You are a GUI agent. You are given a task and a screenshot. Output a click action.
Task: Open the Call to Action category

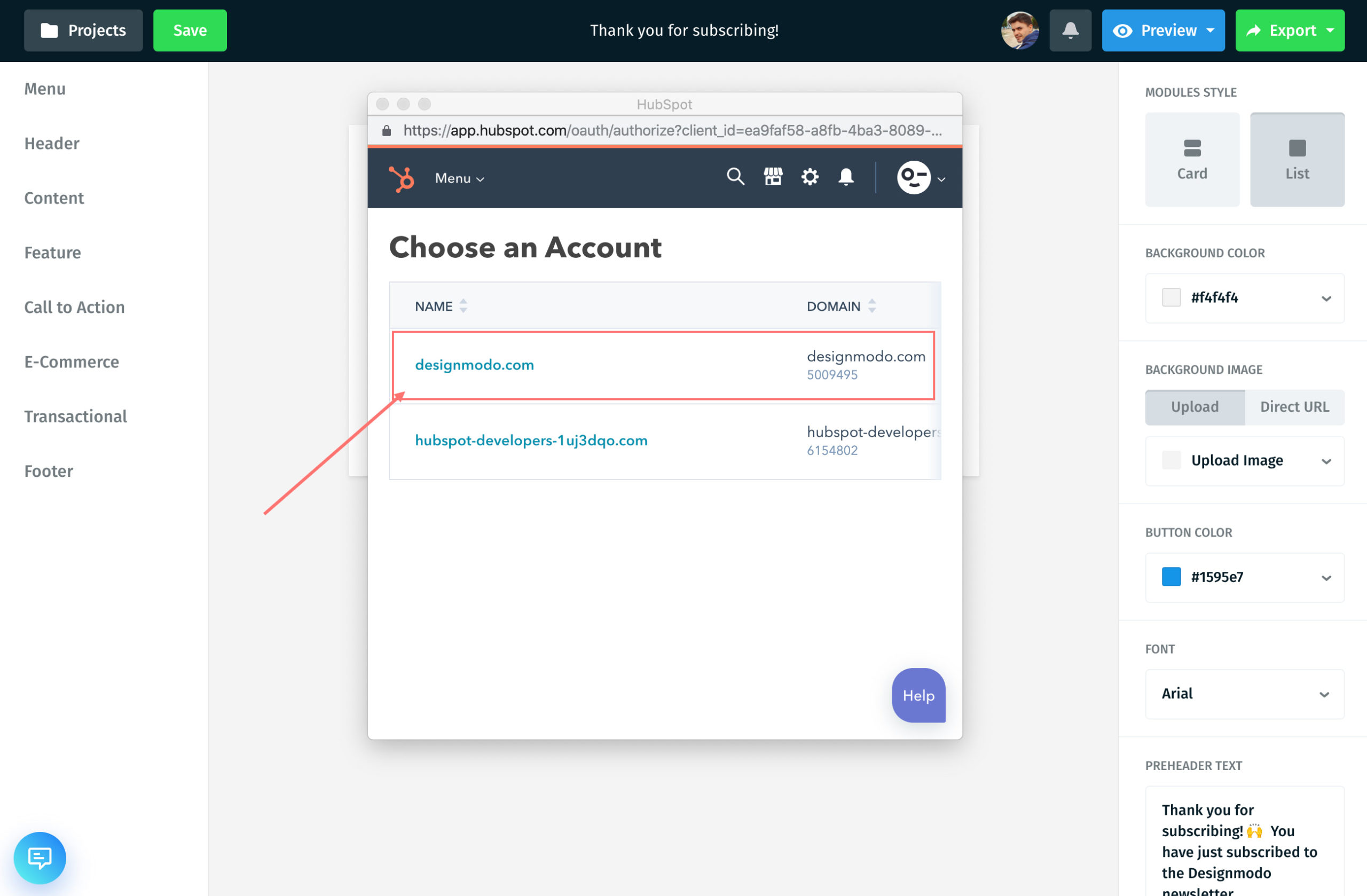[x=74, y=307]
